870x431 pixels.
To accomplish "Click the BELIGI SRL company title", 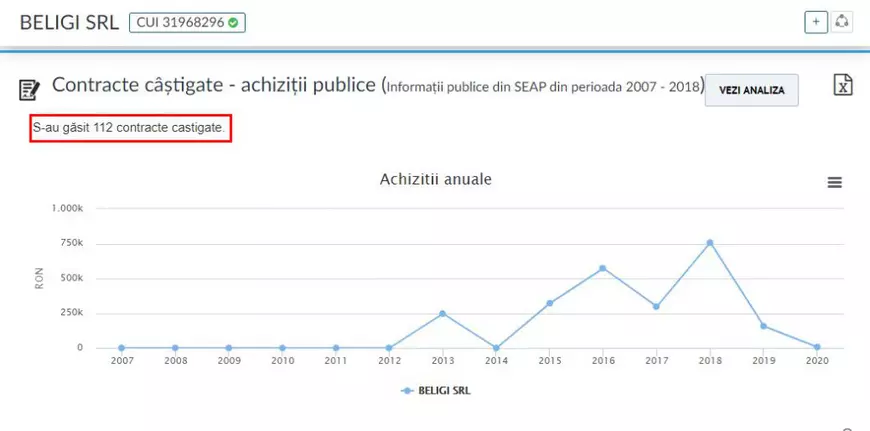I will (x=69, y=23).
